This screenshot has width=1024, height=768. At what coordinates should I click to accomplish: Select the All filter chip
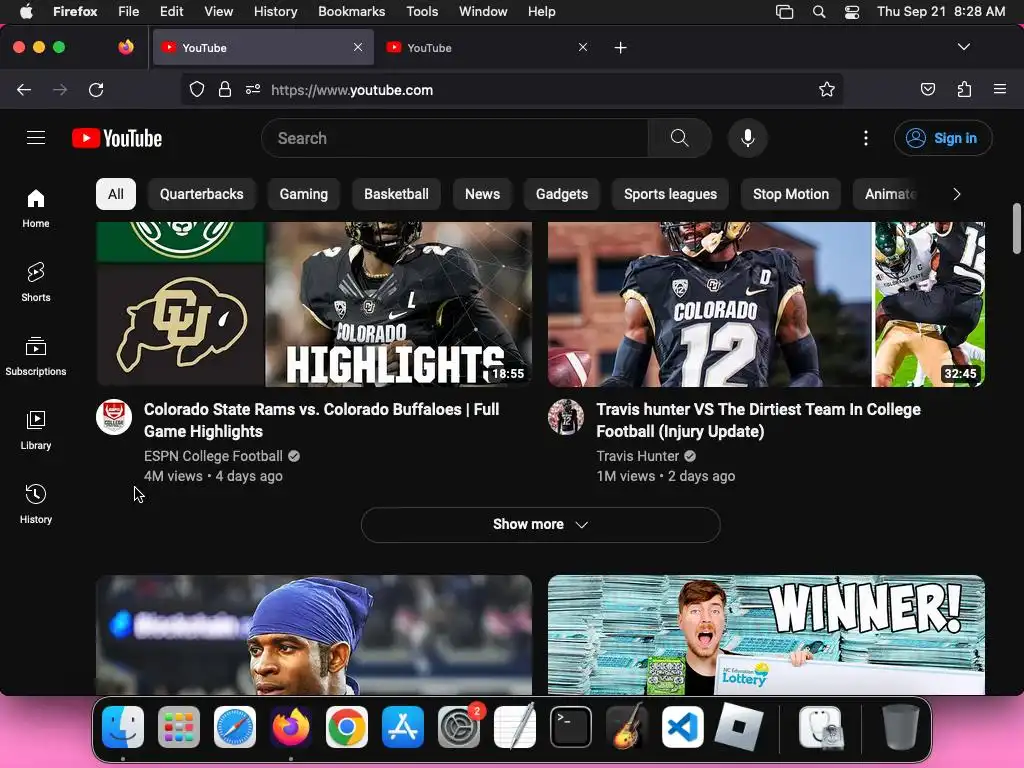pyautogui.click(x=116, y=194)
